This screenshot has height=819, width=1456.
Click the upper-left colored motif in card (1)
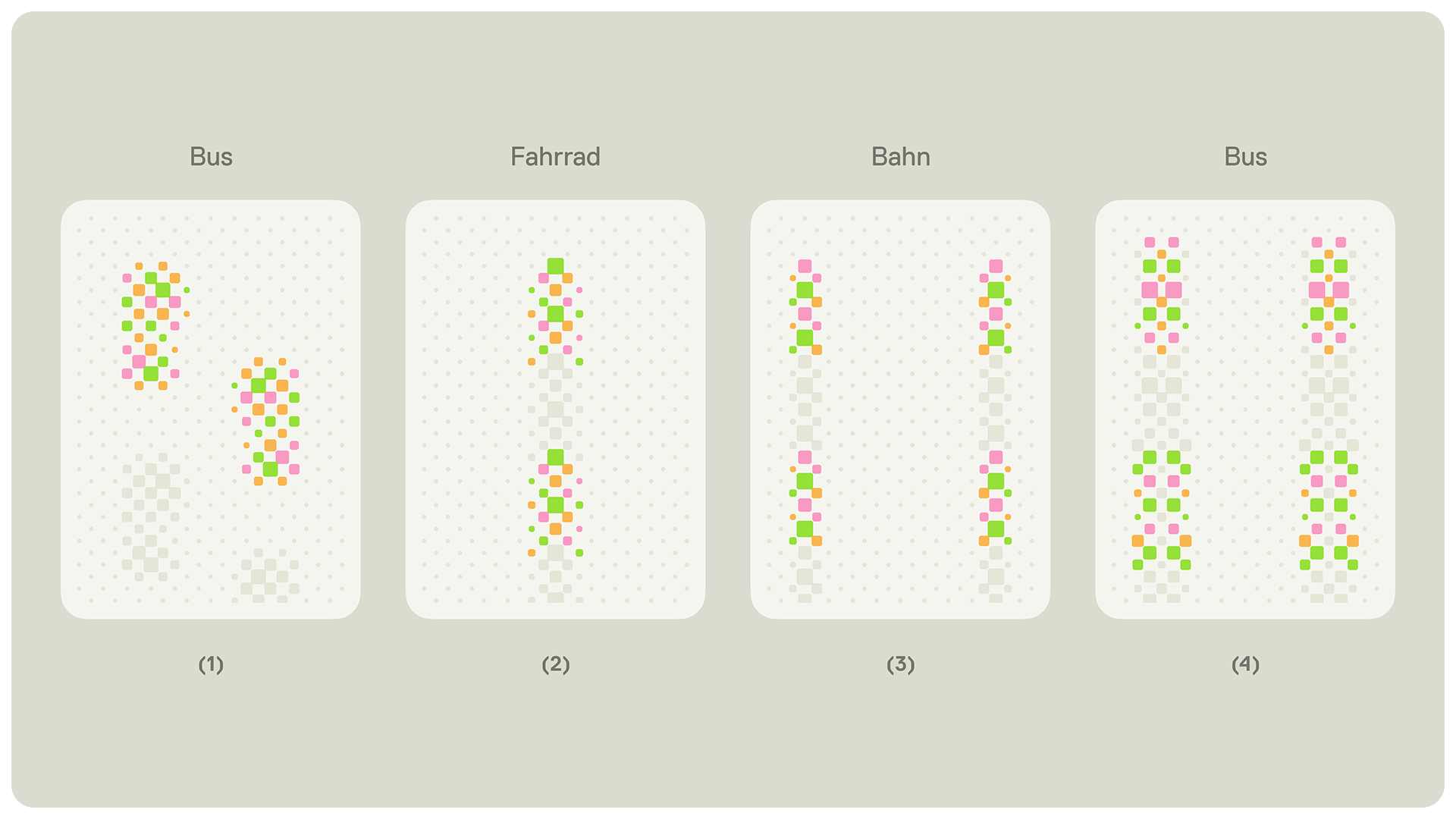(152, 326)
